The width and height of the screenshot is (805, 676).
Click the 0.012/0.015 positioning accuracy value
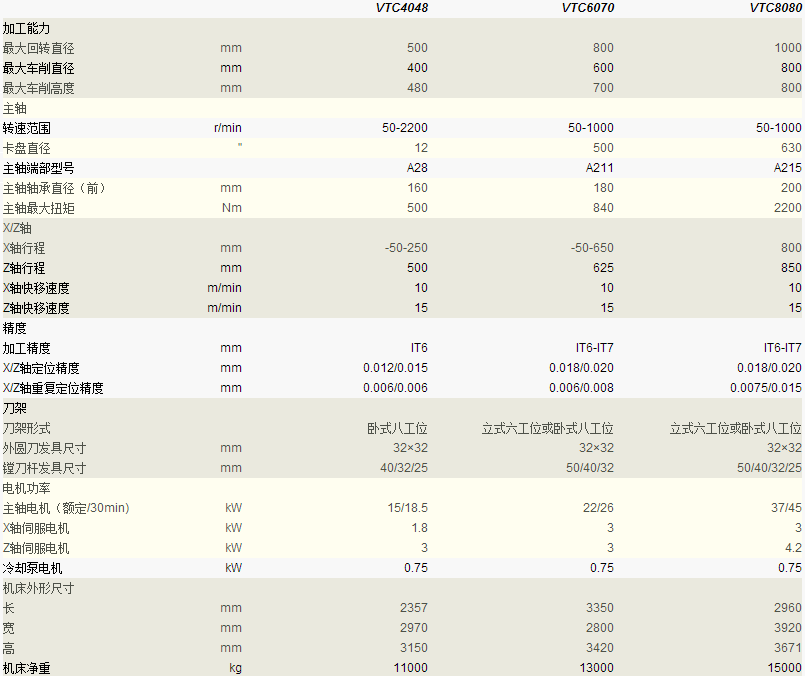click(x=395, y=368)
